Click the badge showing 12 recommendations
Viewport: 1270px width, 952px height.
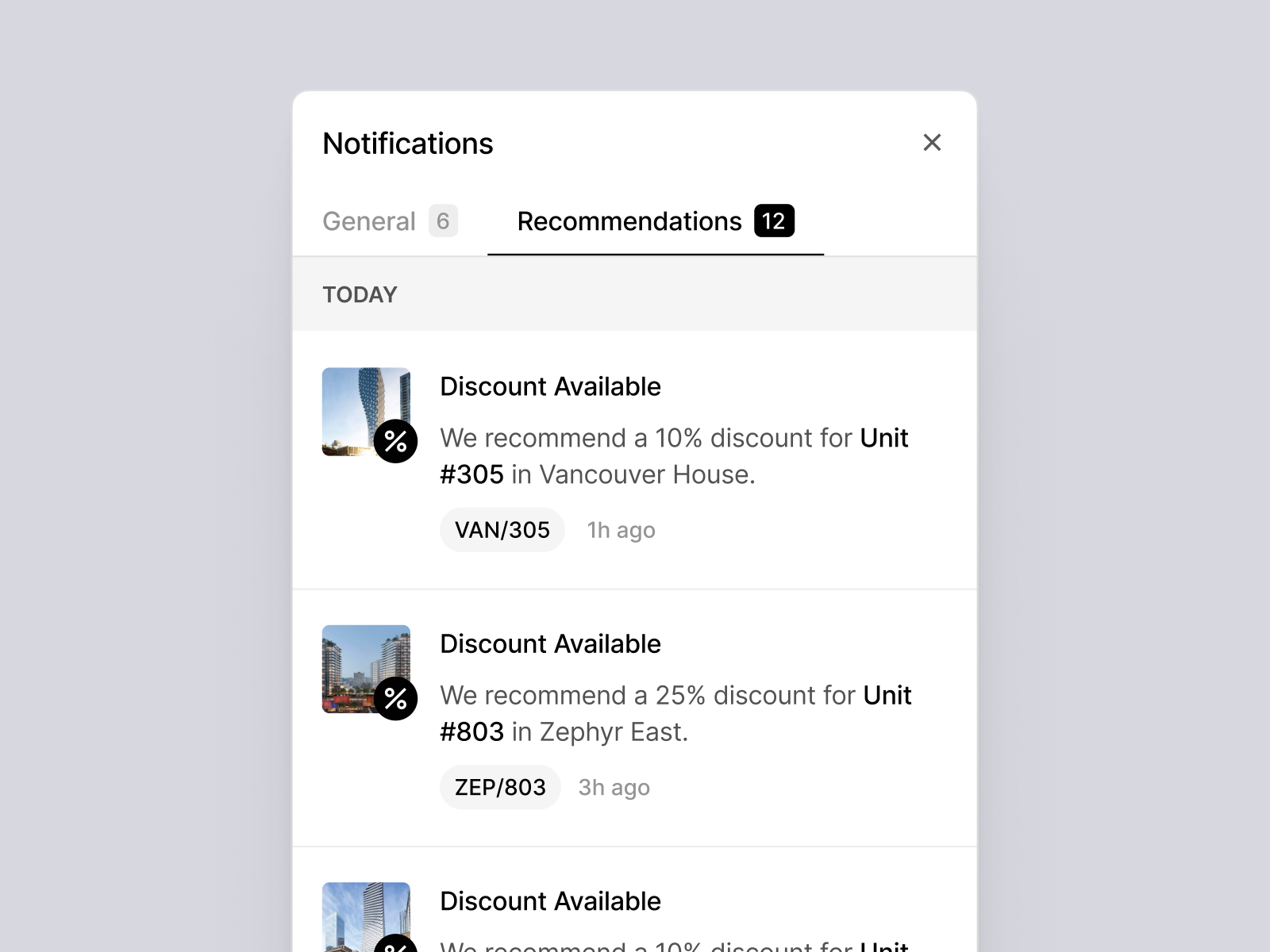coord(772,221)
